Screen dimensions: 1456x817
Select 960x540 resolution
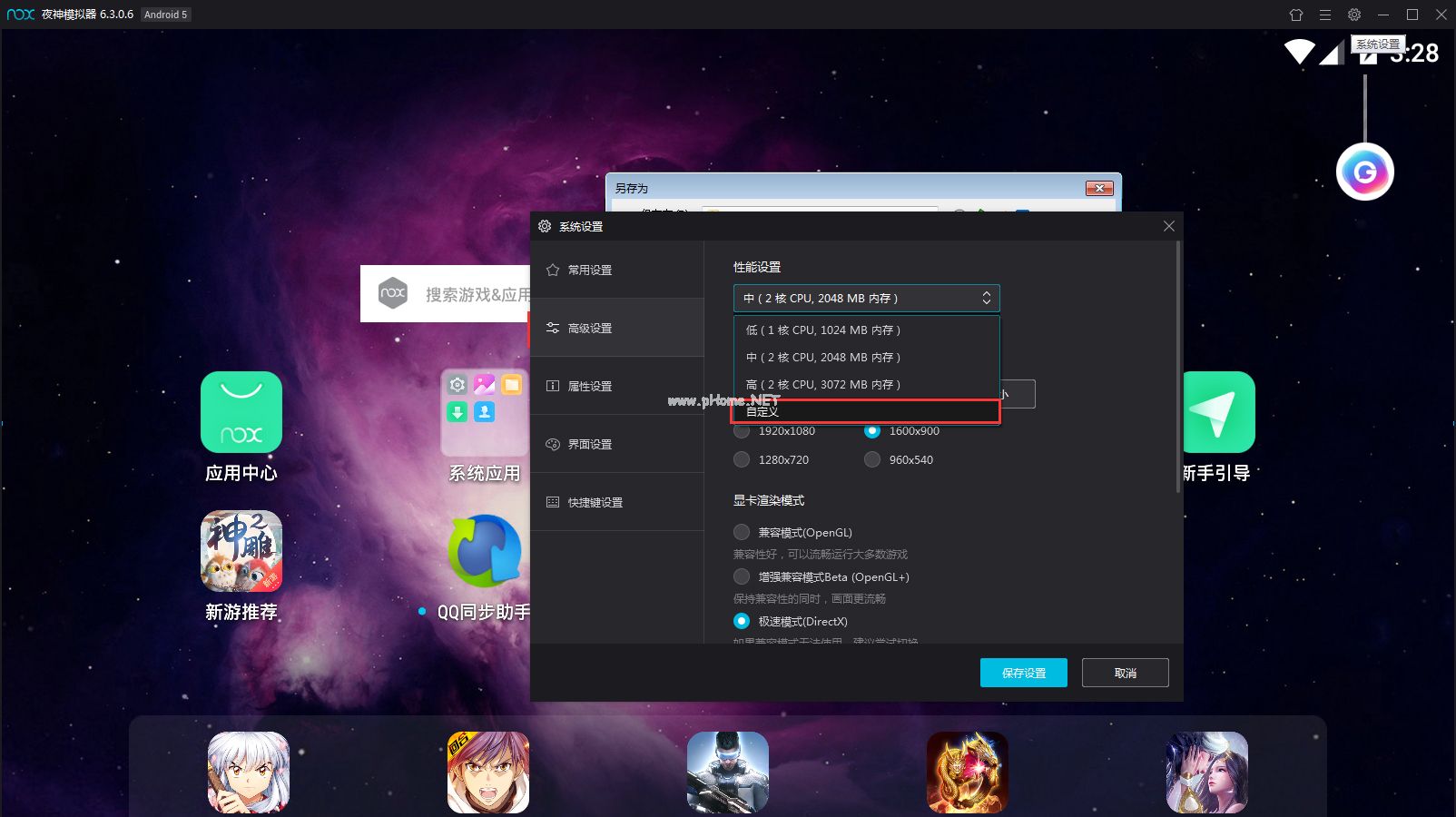tap(872, 459)
